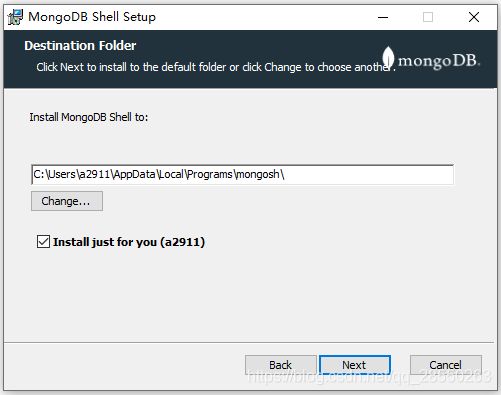
Task: Open the Change... folder browser
Action: click(x=67, y=201)
